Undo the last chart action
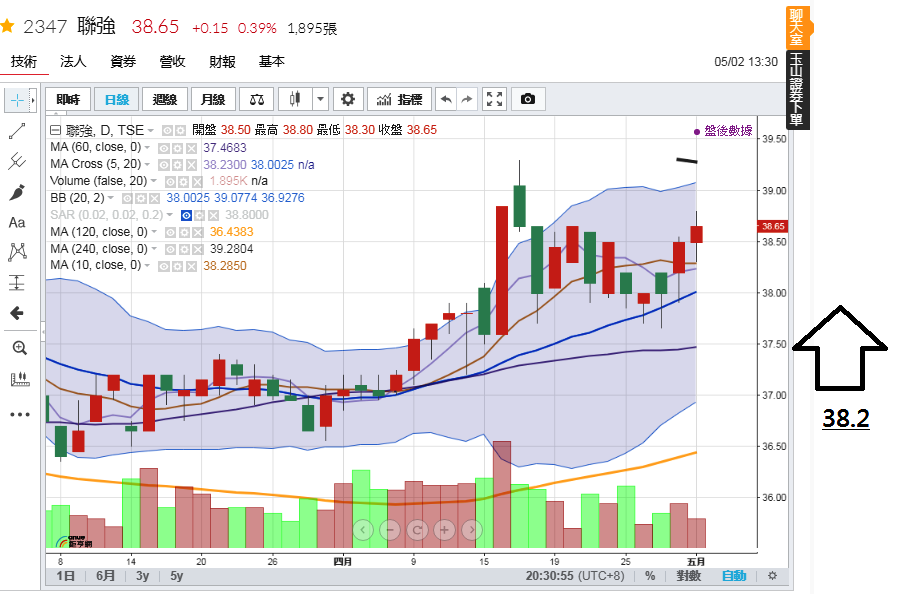The image size is (900, 600). click(x=445, y=99)
